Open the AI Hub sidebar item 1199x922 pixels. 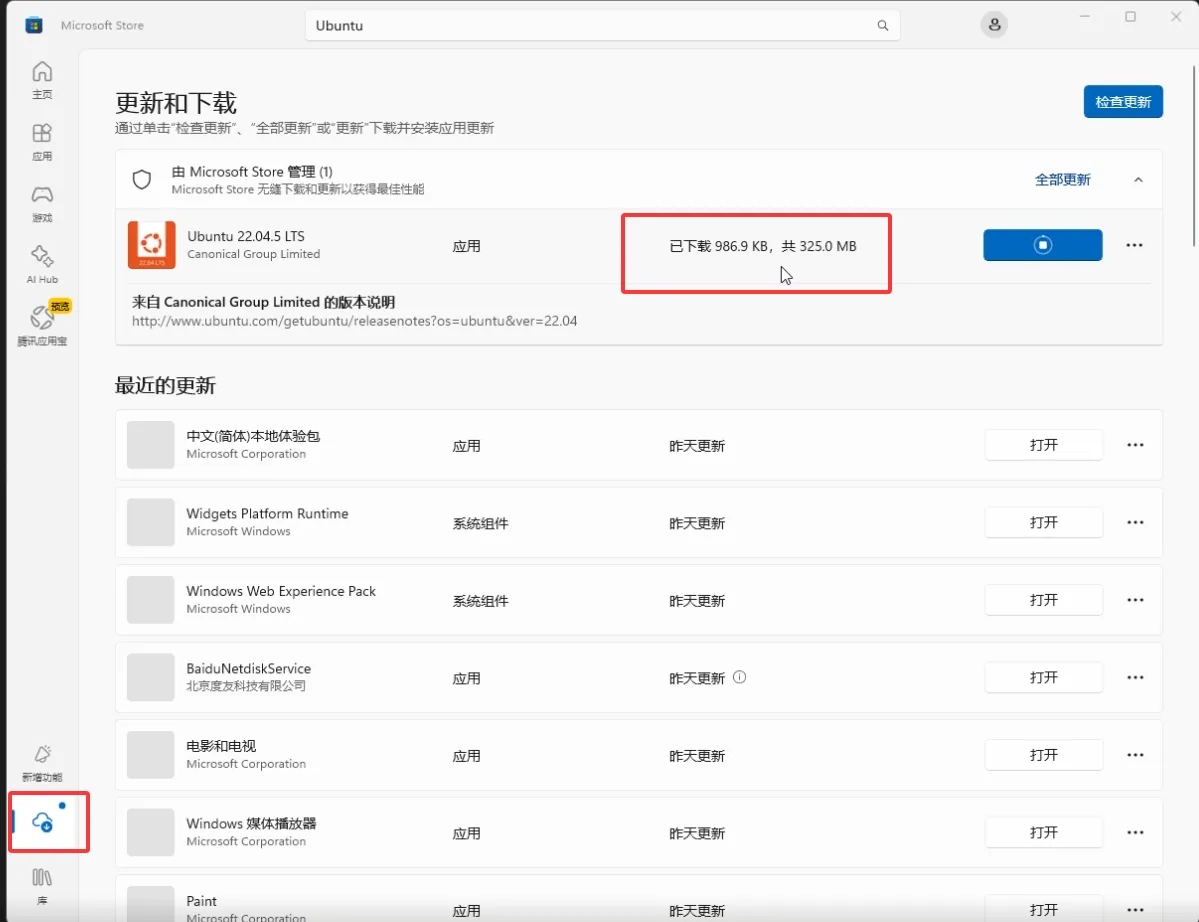(x=42, y=265)
